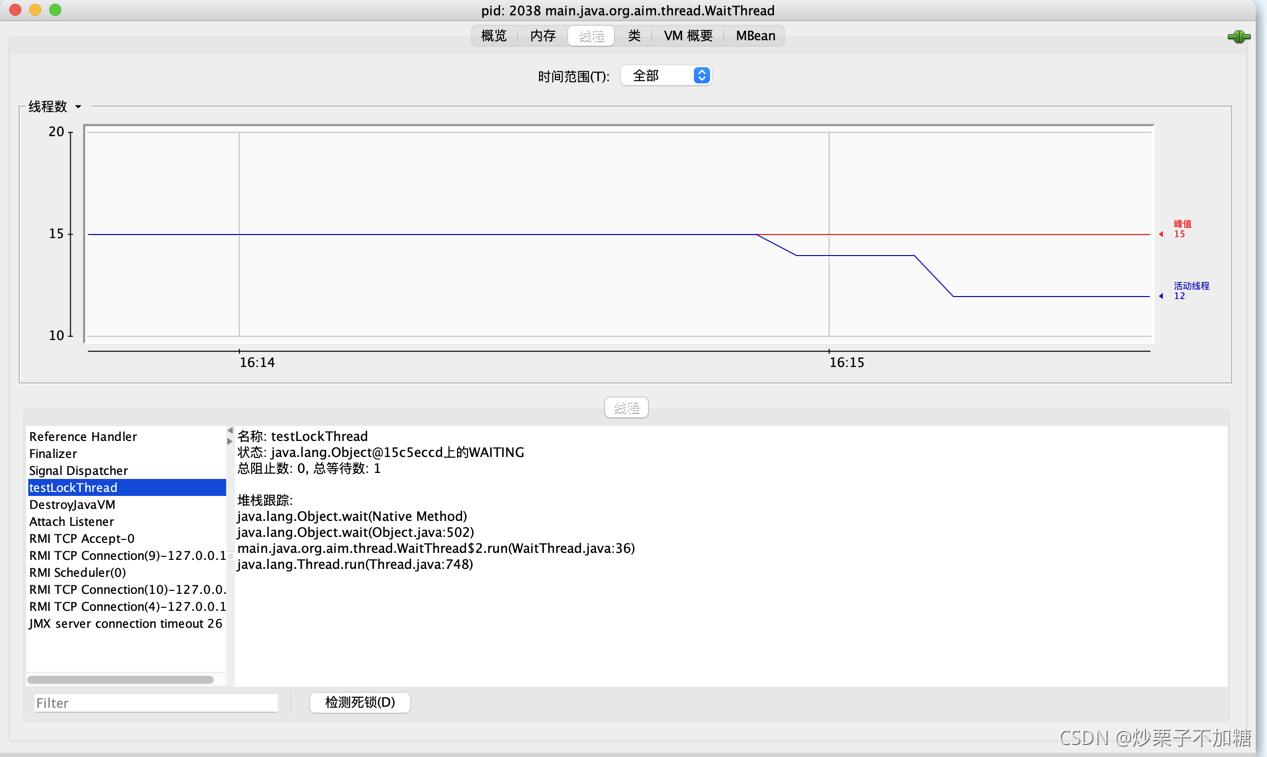Expand the thread list with the right split-pane arrow

tap(230, 441)
